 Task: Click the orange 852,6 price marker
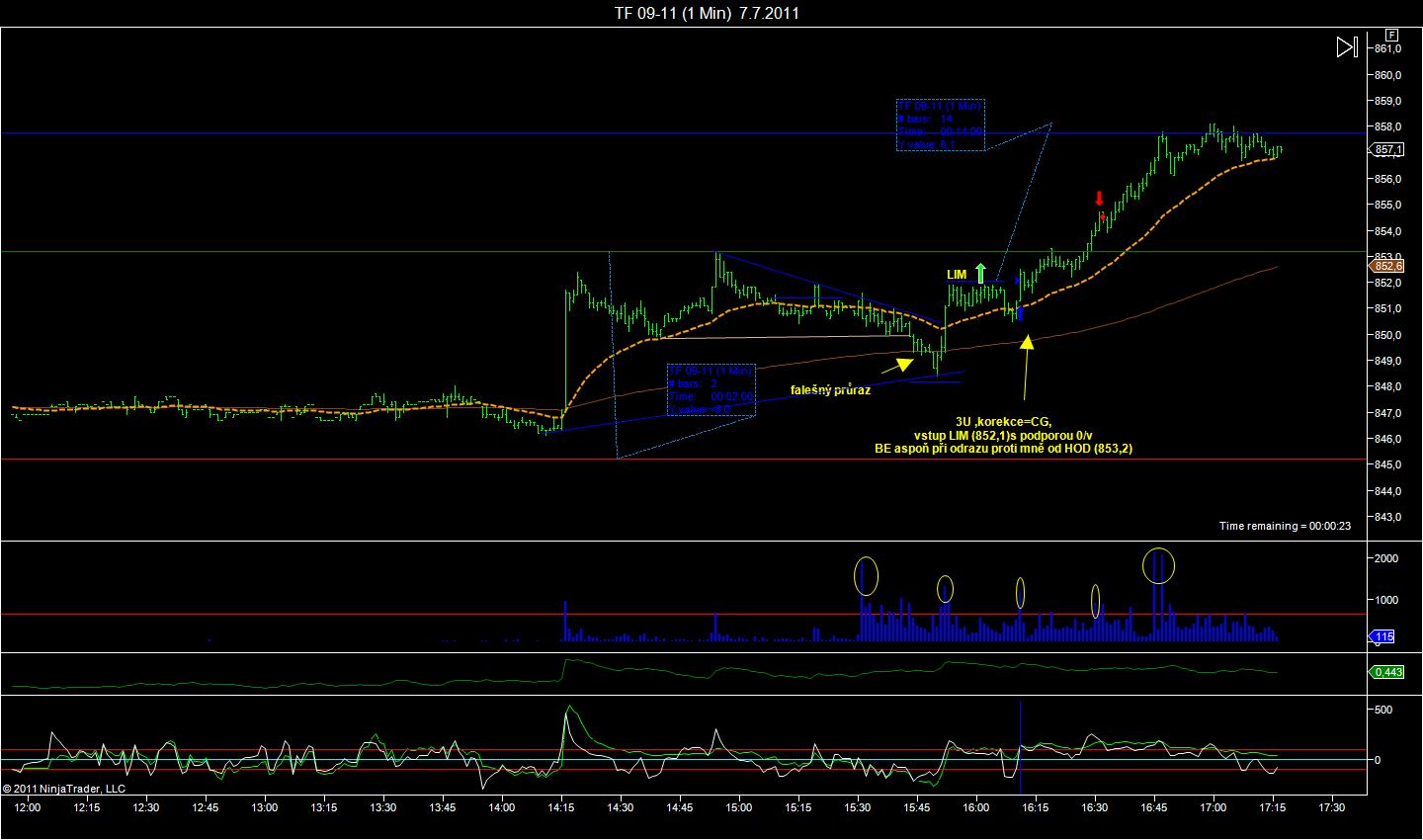1387,265
